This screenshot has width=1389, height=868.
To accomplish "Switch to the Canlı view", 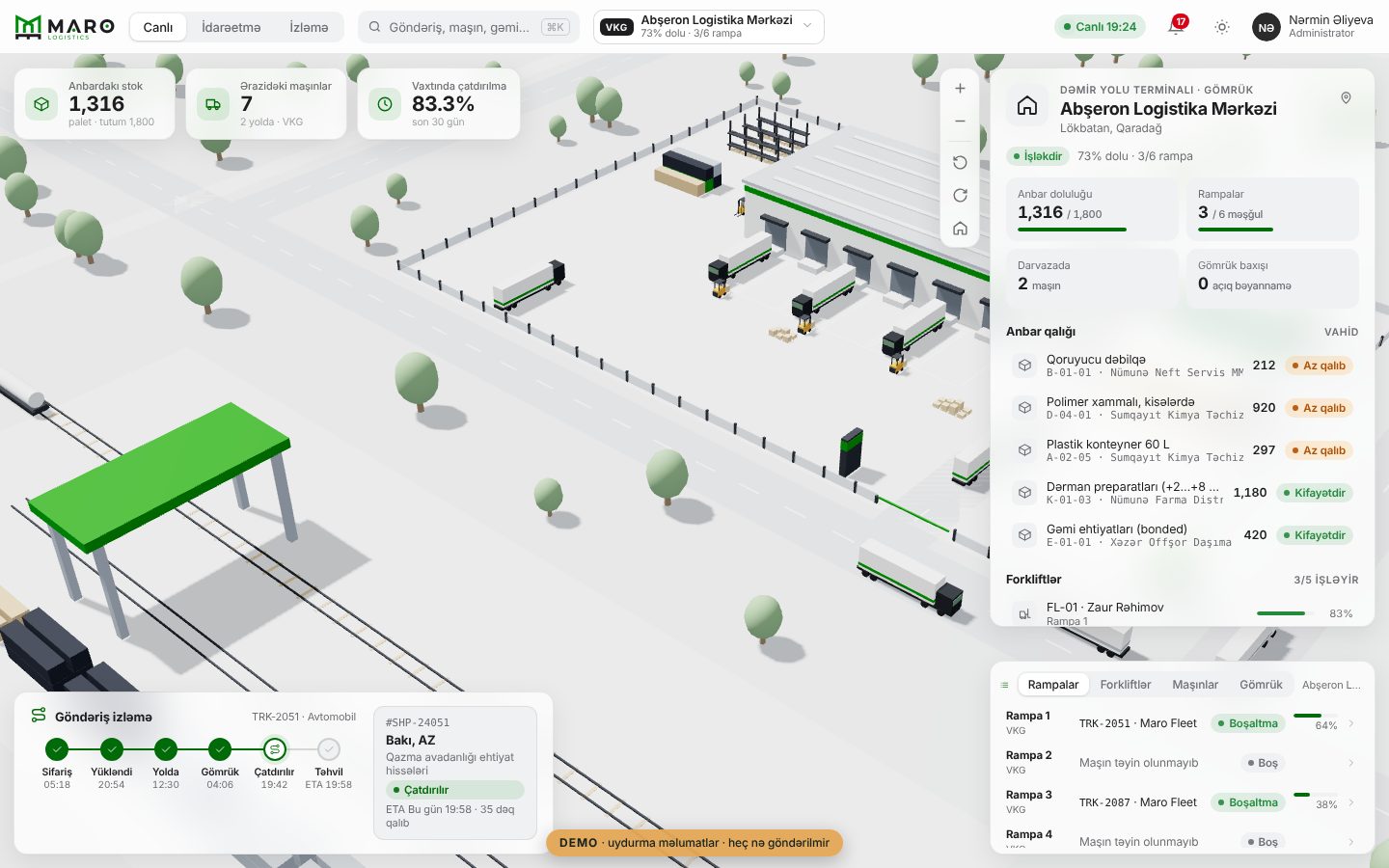I will 158,27.
